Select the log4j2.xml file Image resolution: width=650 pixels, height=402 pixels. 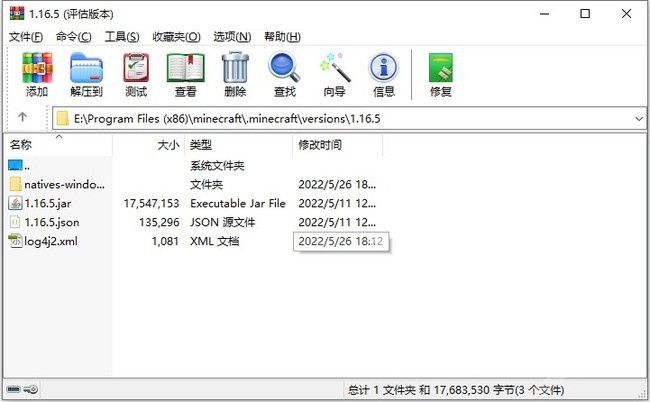pyautogui.click(x=50, y=241)
